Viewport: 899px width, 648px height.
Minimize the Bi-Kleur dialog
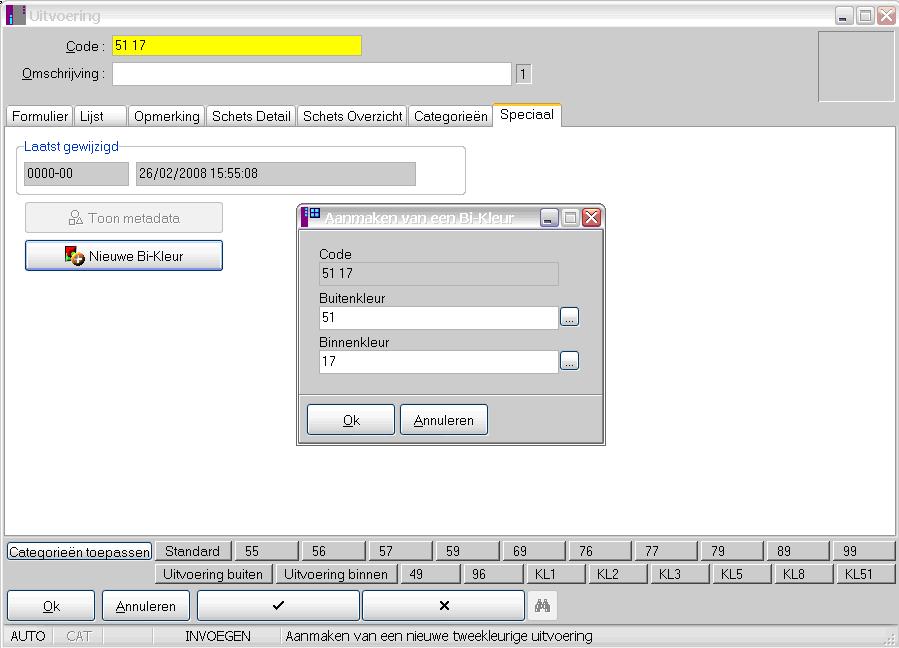pos(549,217)
